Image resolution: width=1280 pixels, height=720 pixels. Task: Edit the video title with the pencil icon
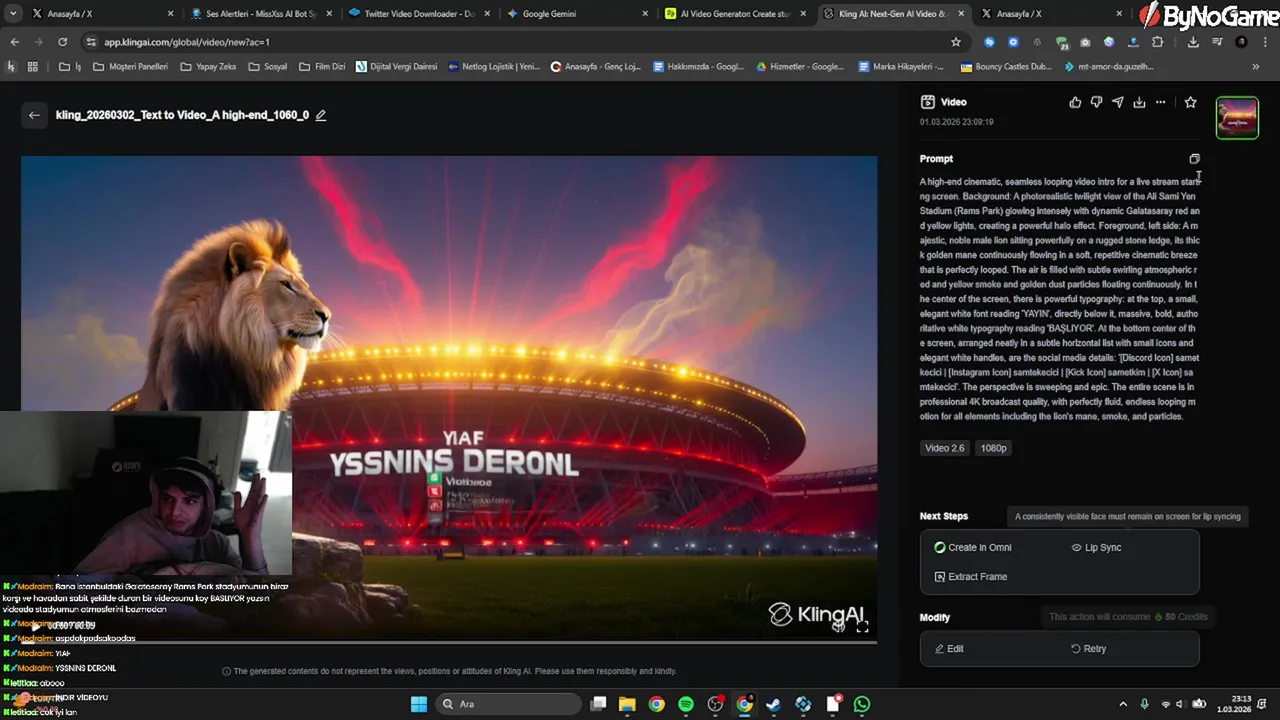[321, 115]
